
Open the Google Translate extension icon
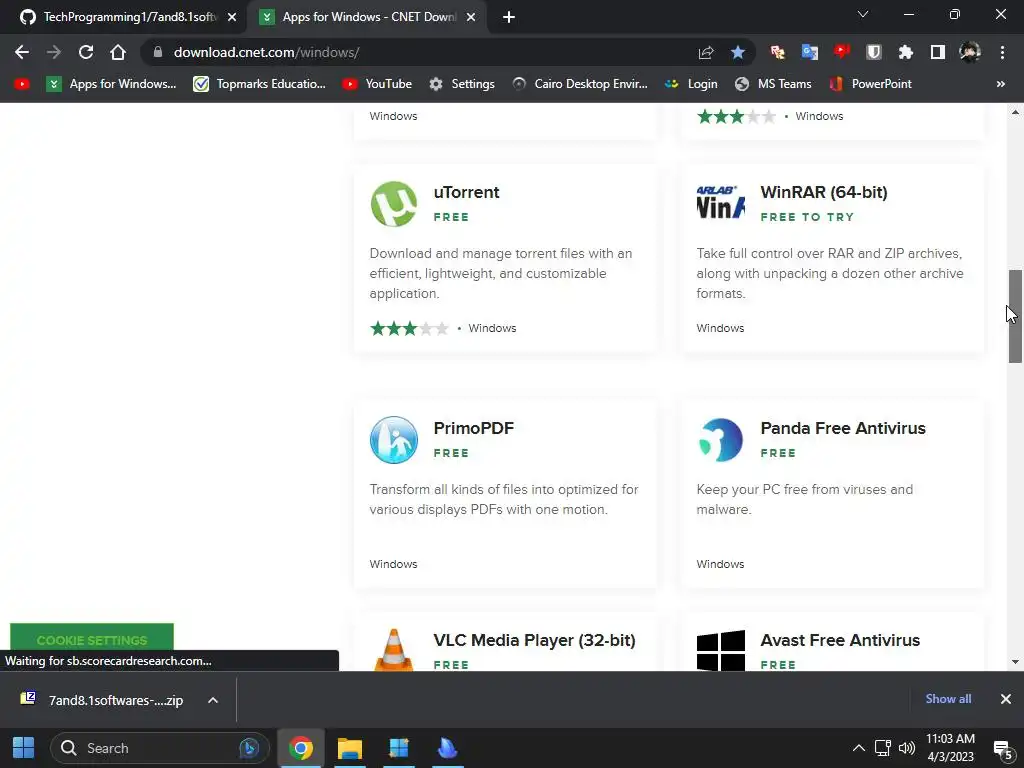810,52
